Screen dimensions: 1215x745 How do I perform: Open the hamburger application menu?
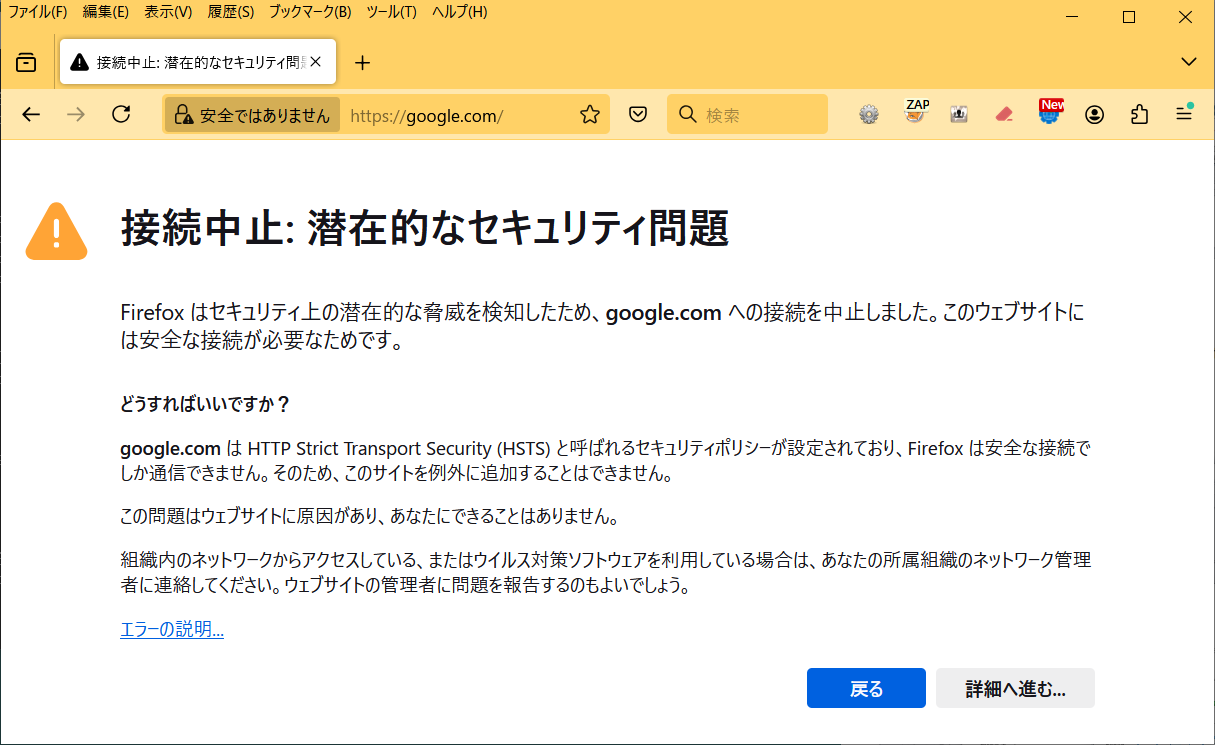pos(1184,115)
